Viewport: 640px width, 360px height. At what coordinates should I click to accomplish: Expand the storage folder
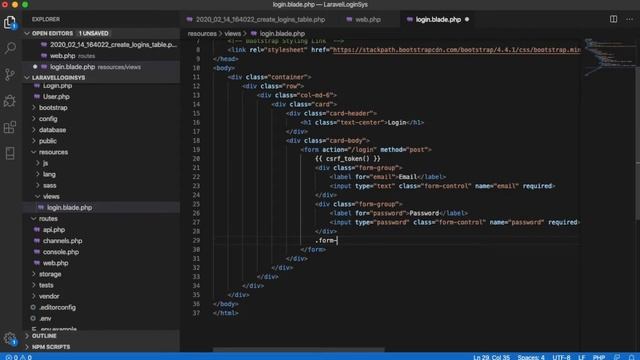pos(50,274)
